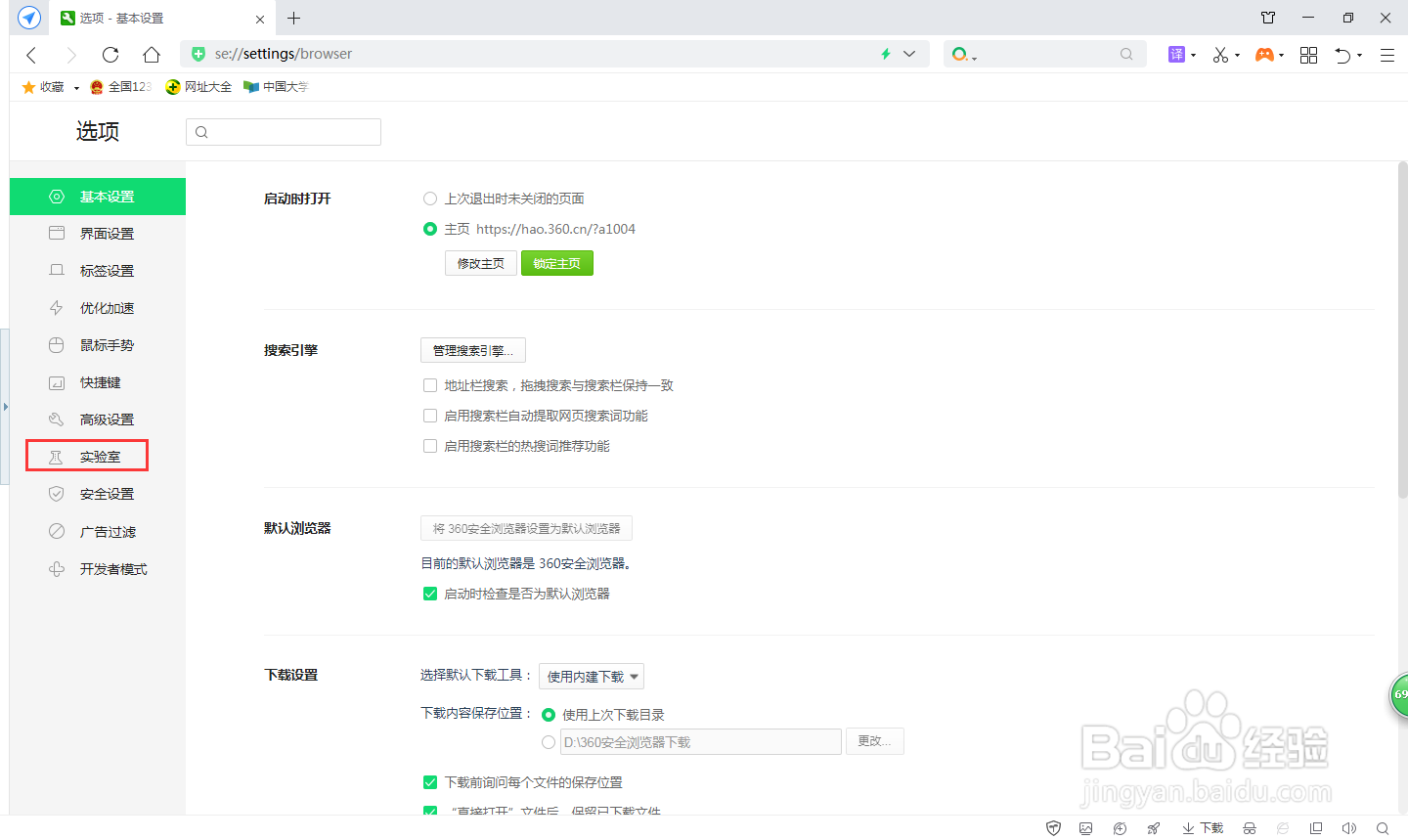Screen dimensions: 1408x840
Task: Enable 启用搜索栏的热搜词推荐功能 checkbox
Action: point(430,446)
